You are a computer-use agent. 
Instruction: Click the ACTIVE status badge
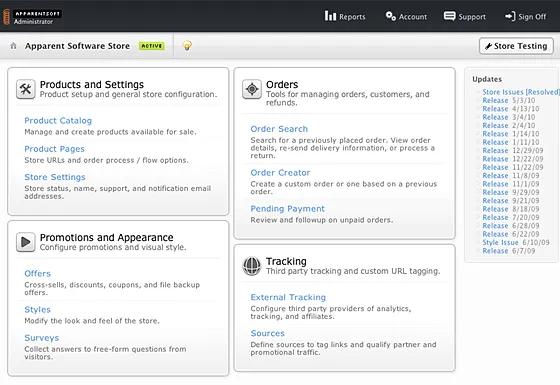pos(152,46)
